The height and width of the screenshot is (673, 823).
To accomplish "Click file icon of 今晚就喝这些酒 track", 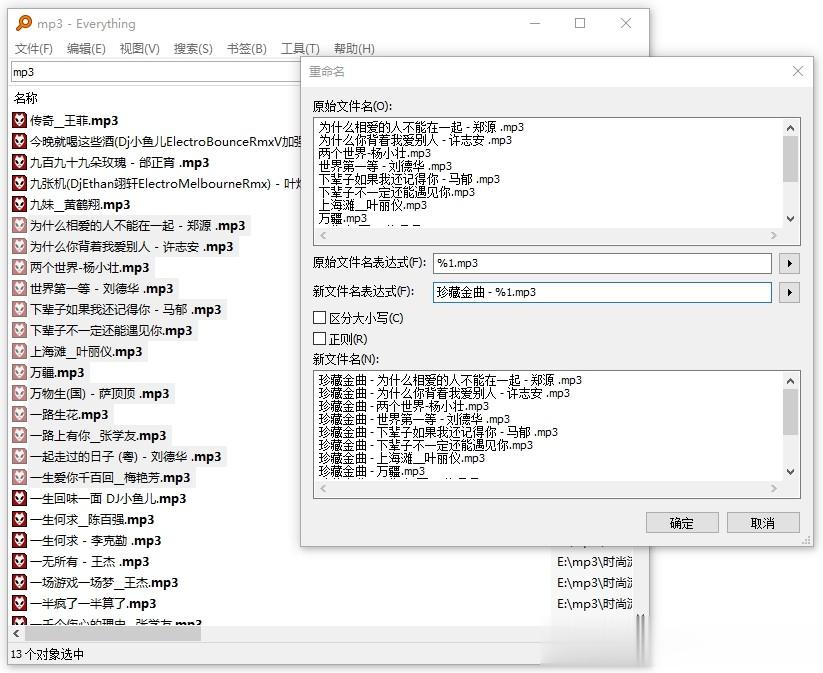I will (19, 141).
